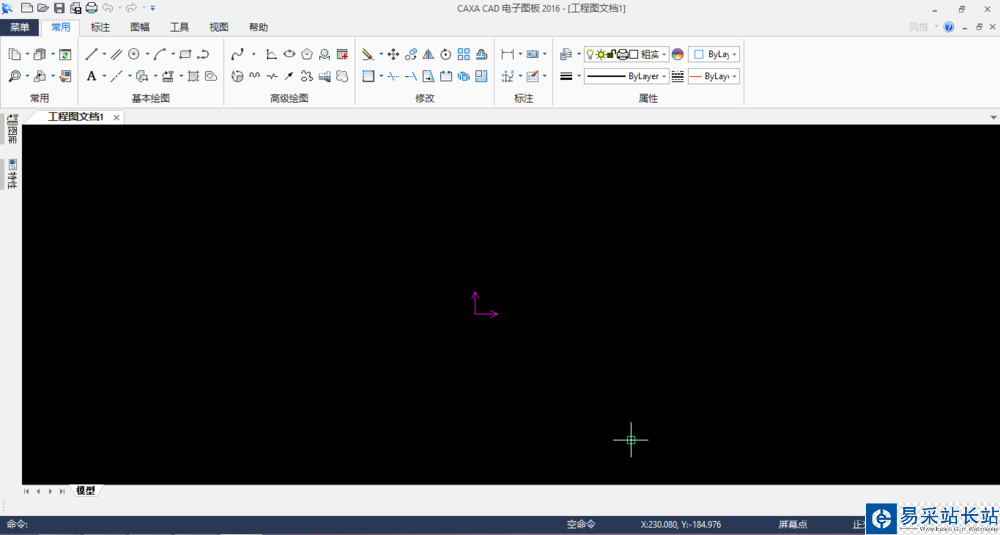The image size is (1000, 535).
Task: Select the Rectangle drawing tool
Action: tap(186, 54)
